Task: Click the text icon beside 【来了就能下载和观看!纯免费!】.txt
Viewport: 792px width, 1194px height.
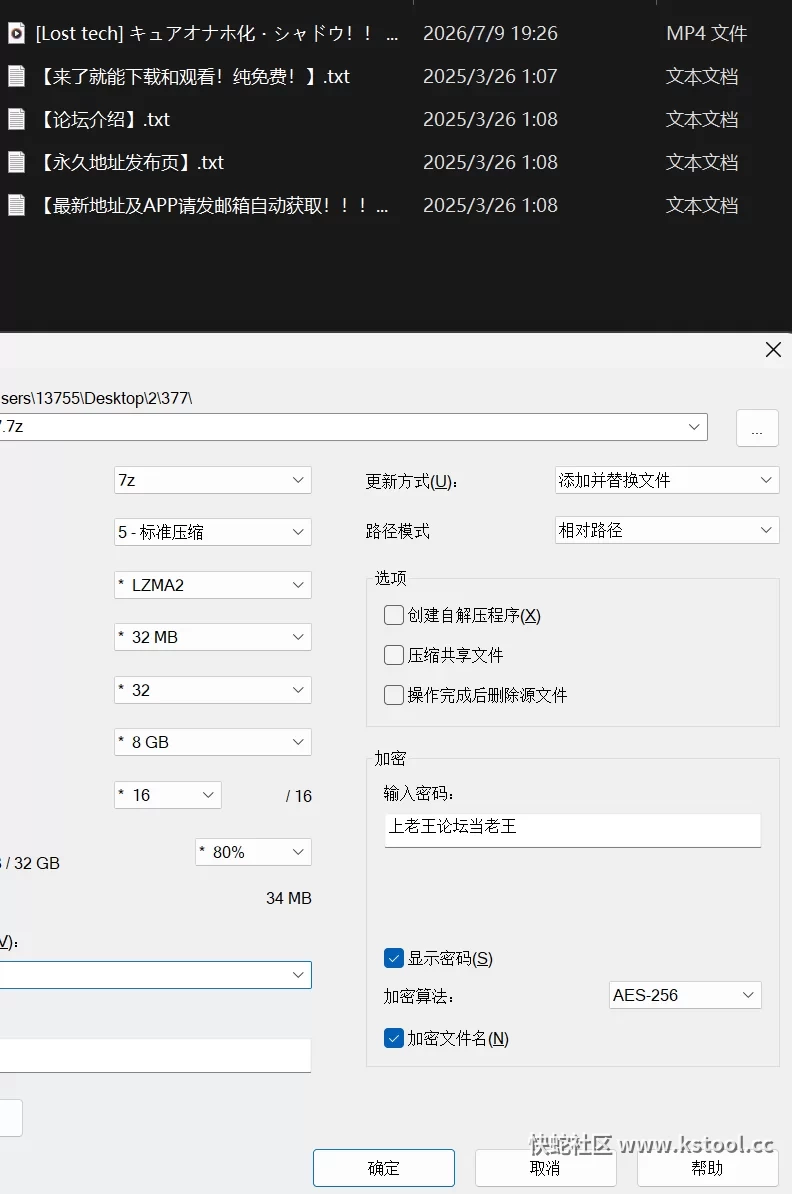Action: click(x=16, y=76)
